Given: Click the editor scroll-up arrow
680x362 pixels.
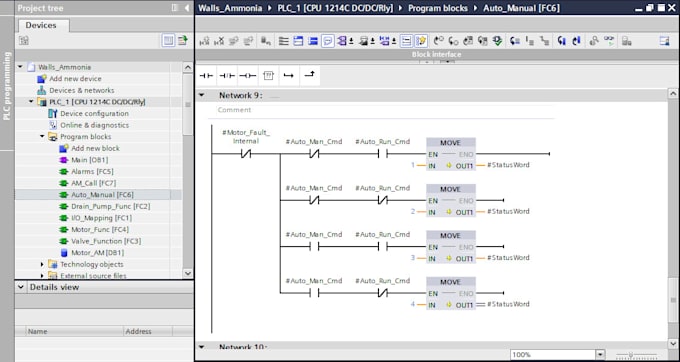Looking at the screenshot, I should pos(673,93).
